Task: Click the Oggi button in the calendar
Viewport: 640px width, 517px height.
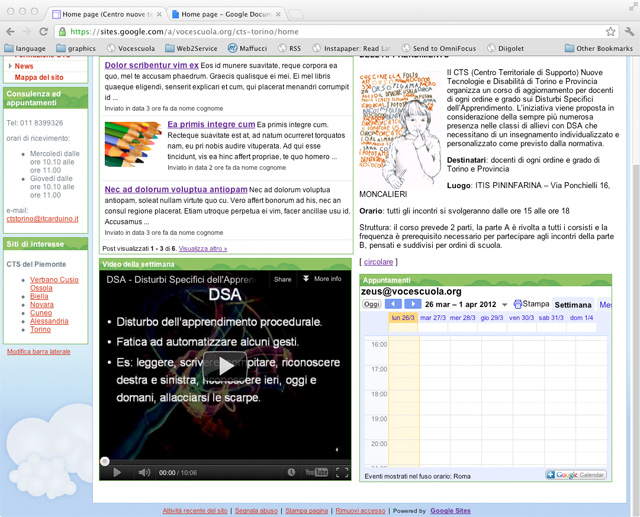Action: click(371, 304)
